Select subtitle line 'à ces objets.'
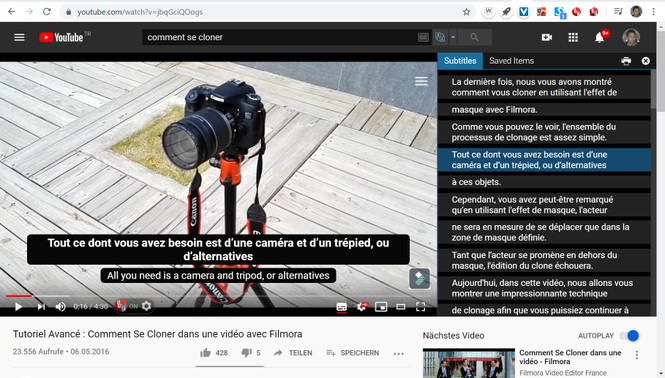Viewport: 665px width, 378px height. pyautogui.click(x=544, y=182)
